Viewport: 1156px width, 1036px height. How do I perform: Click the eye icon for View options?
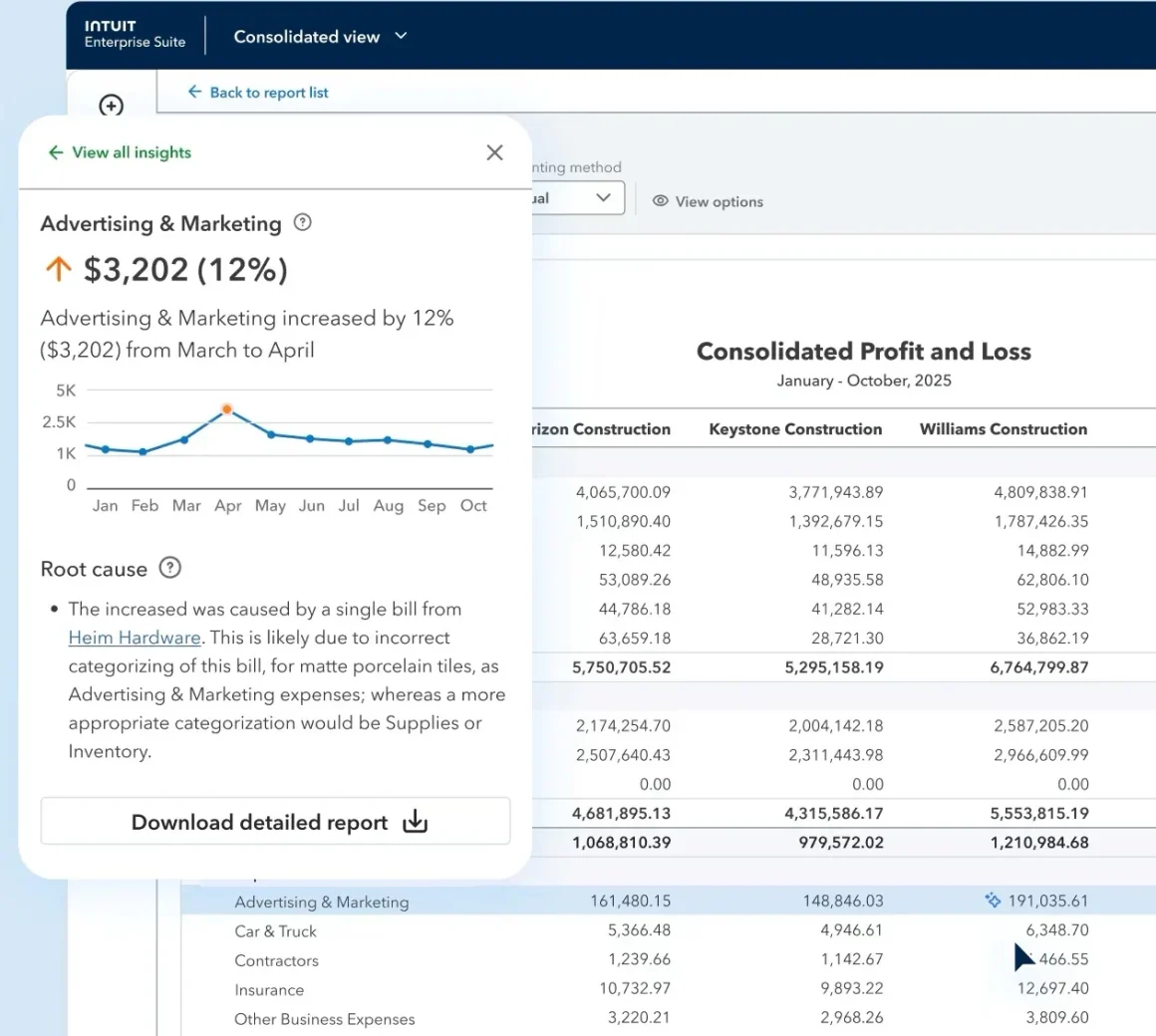[661, 201]
